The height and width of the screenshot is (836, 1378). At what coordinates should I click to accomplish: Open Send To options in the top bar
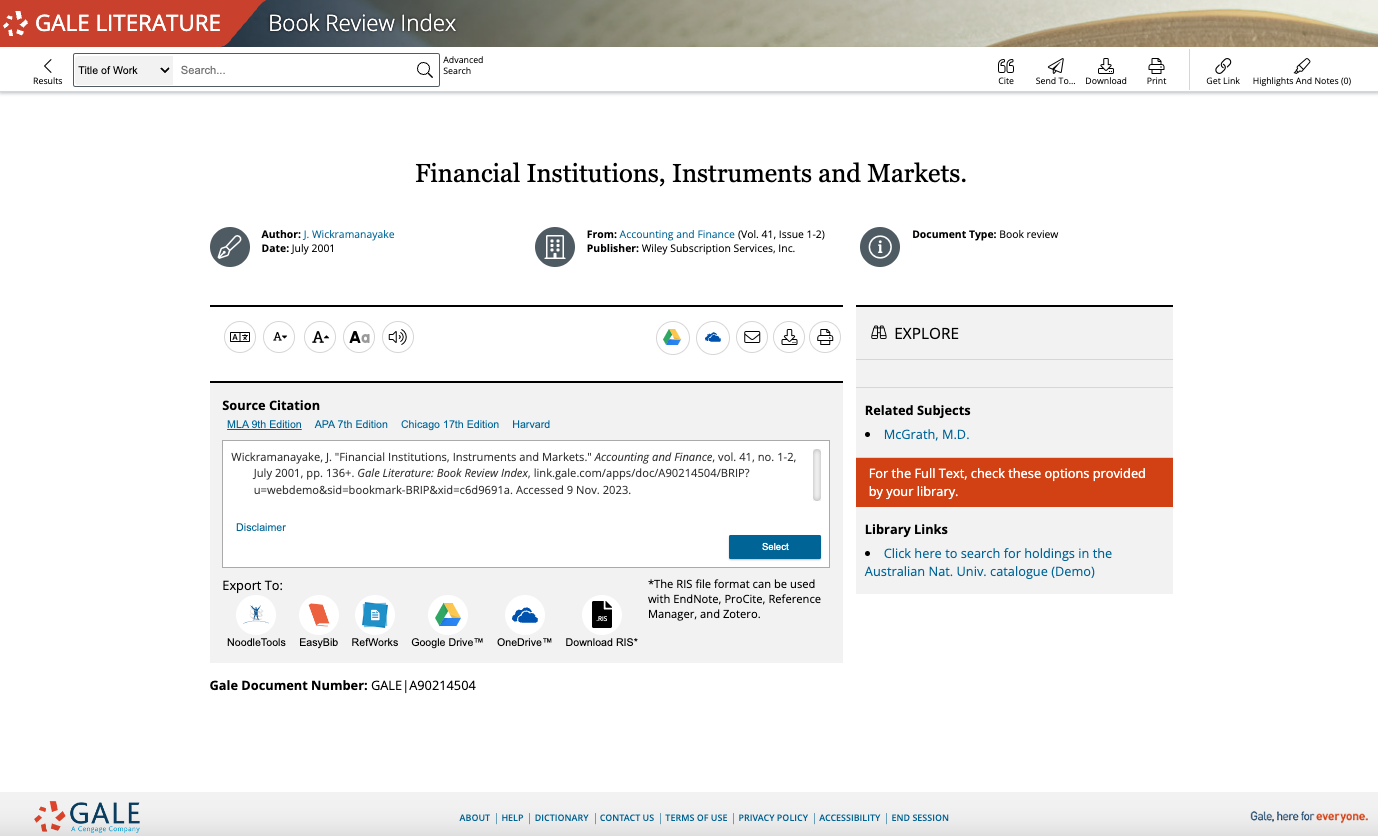[1055, 71]
